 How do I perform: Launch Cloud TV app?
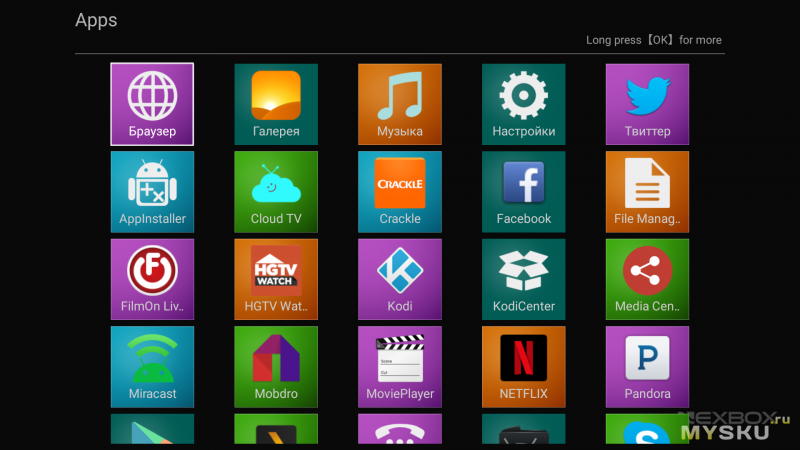point(276,192)
